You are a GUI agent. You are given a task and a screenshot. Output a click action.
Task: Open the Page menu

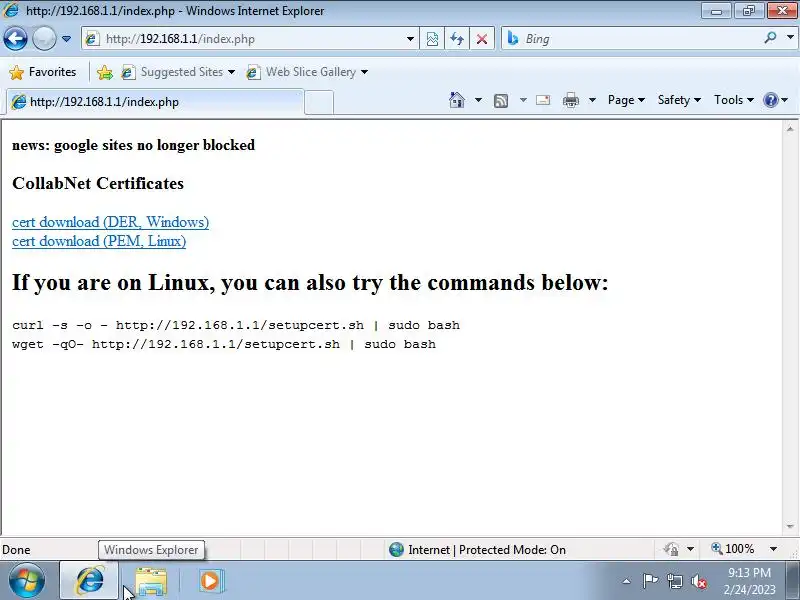(x=626, y=100)
